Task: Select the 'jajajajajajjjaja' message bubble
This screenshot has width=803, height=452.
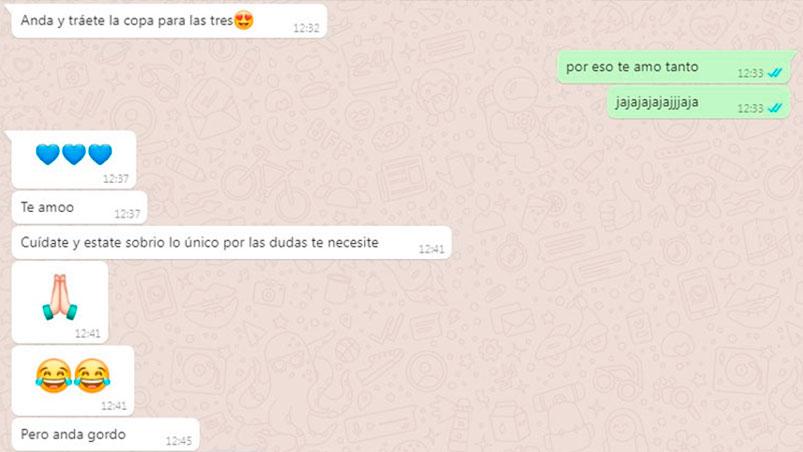Action: point(699,102)
